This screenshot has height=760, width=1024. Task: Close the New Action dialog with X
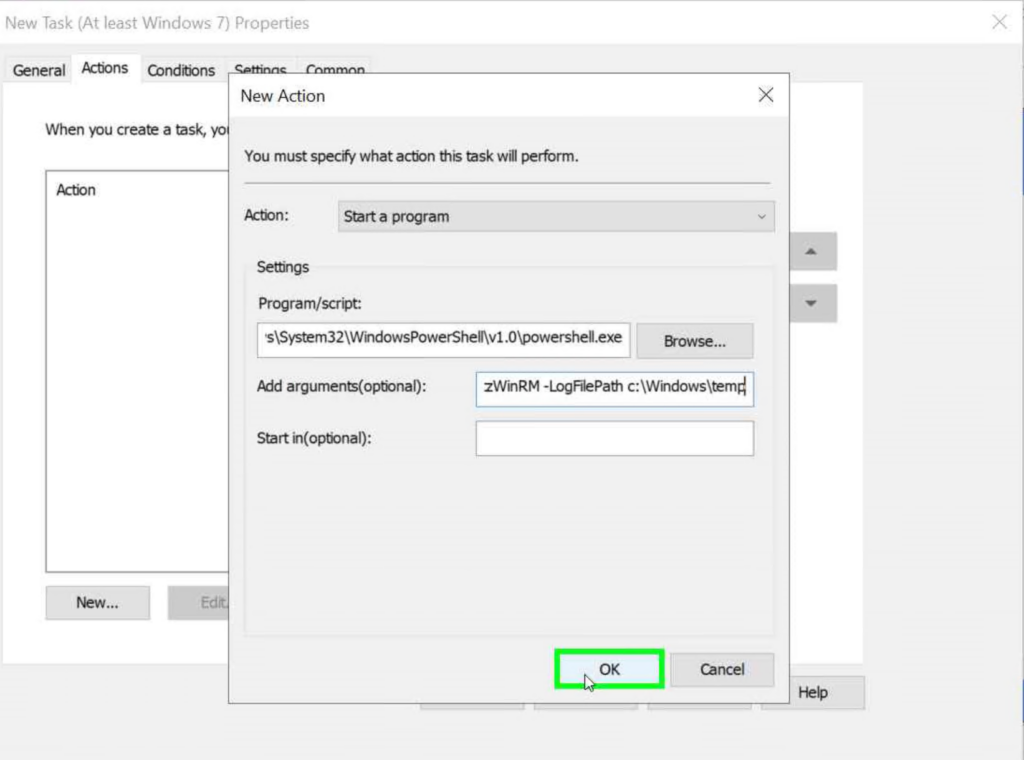766,95
